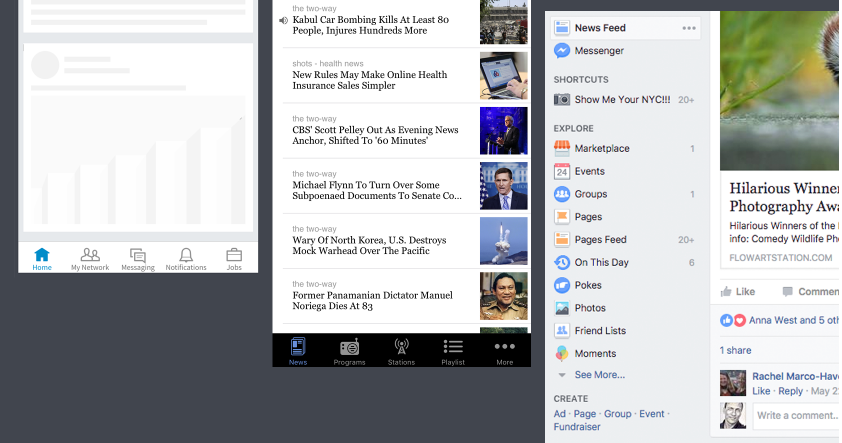The height and width of the screenshot is (443, 842).
Task: Open the More tab in news app
Action: (x=504, y=351)
